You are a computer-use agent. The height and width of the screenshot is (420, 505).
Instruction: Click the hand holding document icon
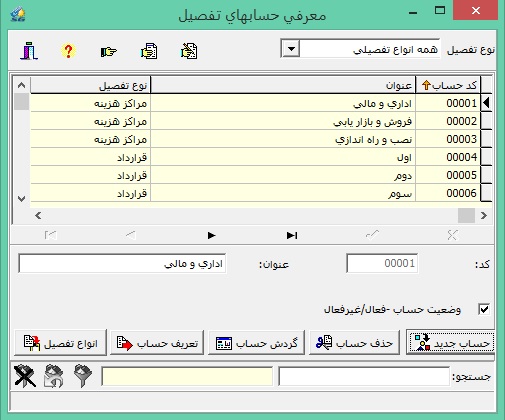click(149, 51)
